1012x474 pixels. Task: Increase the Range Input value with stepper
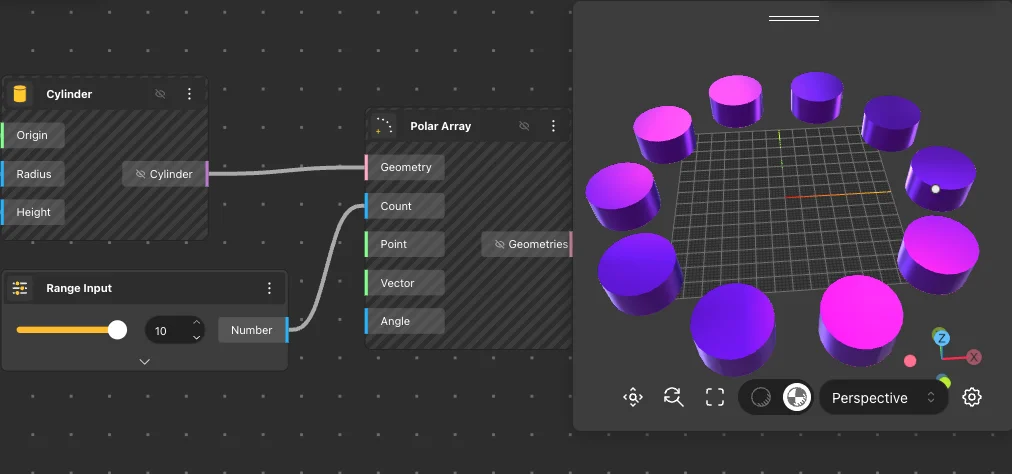pyautogui.click(x=197, y=323)
